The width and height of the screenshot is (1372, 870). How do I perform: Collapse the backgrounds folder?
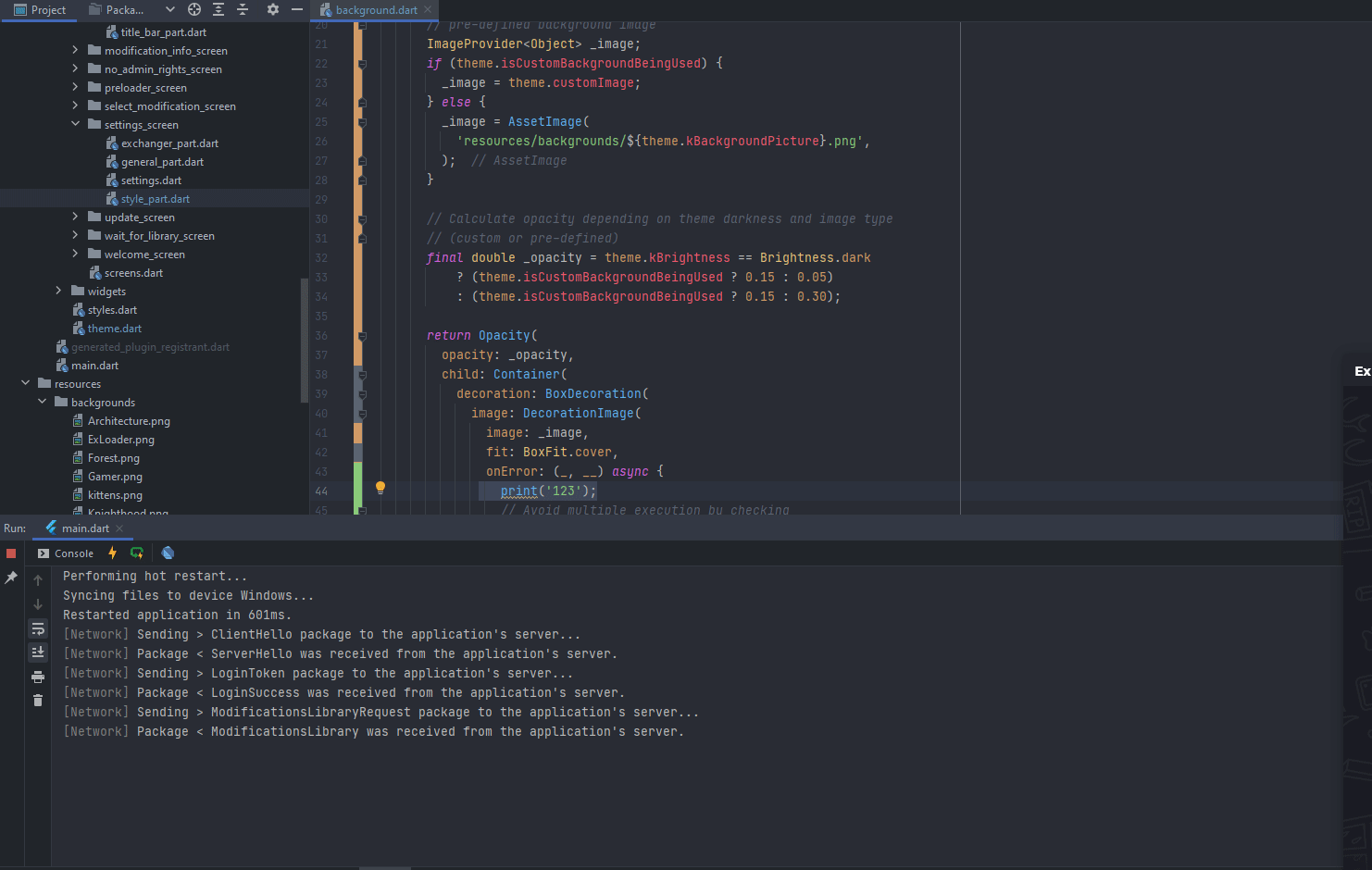pyautogui.click(x=42, y=402)
